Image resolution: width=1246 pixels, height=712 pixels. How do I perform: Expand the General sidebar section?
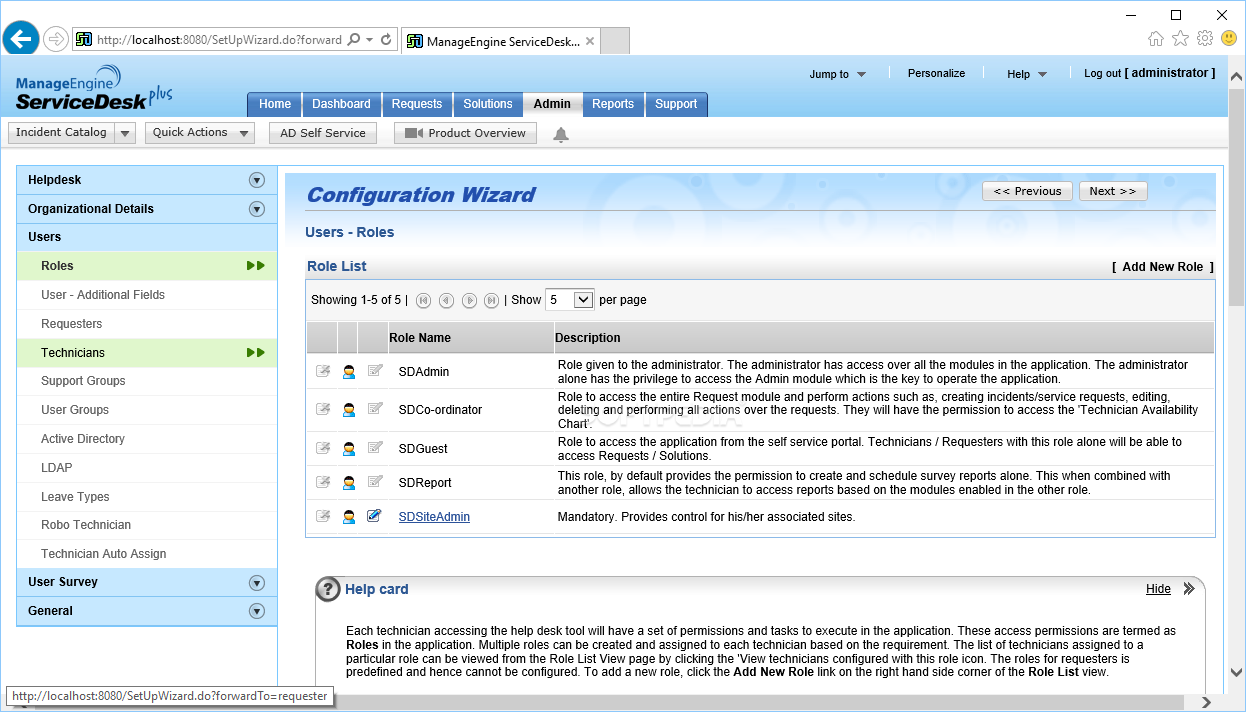257,611
